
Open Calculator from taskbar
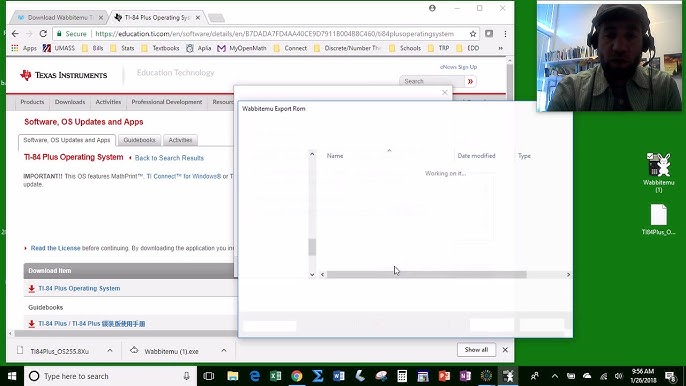(x=402, y=376)
